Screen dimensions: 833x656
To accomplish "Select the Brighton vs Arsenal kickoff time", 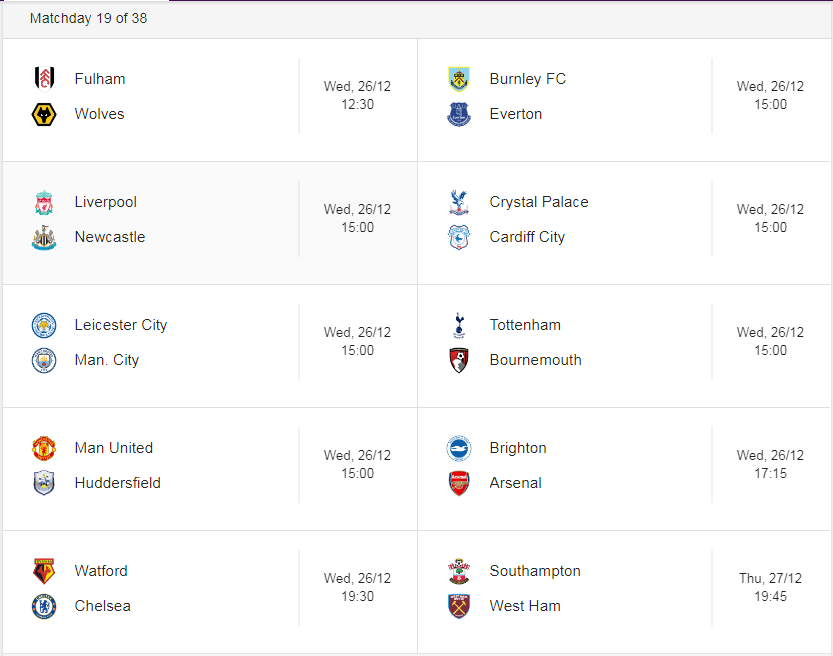I will [770, 473].
